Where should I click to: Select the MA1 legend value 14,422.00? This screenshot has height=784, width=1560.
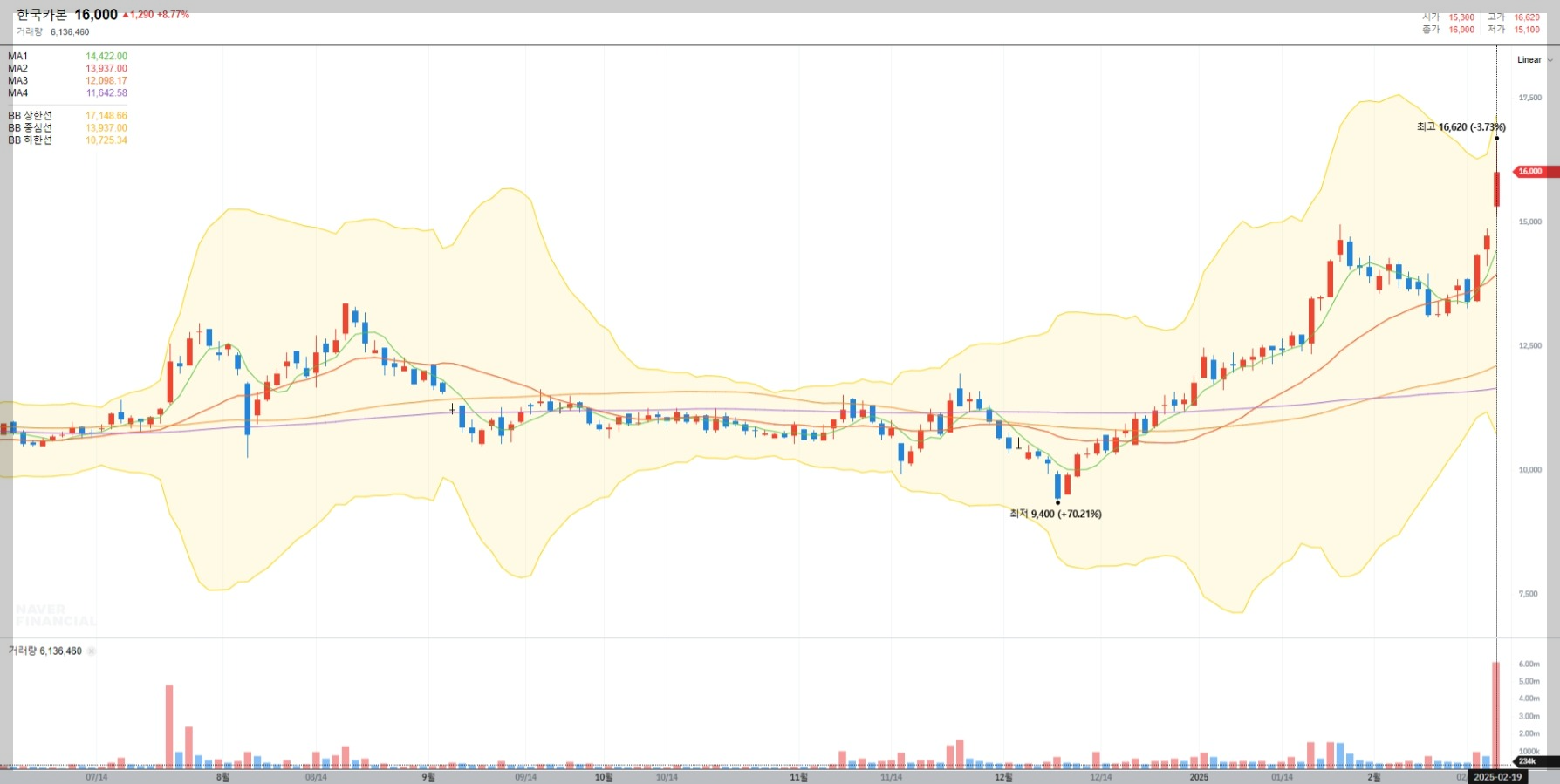click(x=106, y=57)
